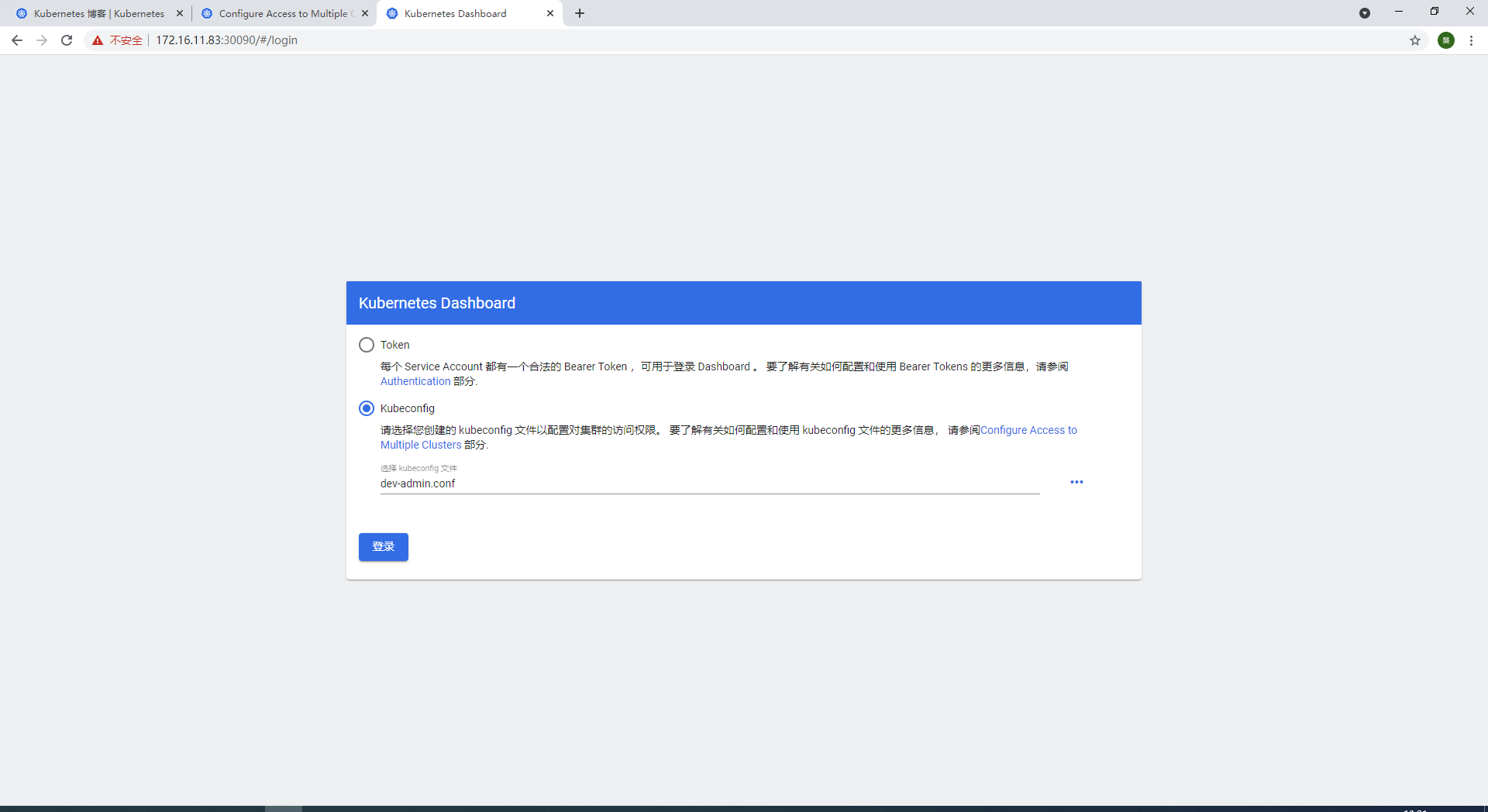The height and width of the screenshot is (812, 1488).
Task: Click the Token option label
Action: (394, 345)
